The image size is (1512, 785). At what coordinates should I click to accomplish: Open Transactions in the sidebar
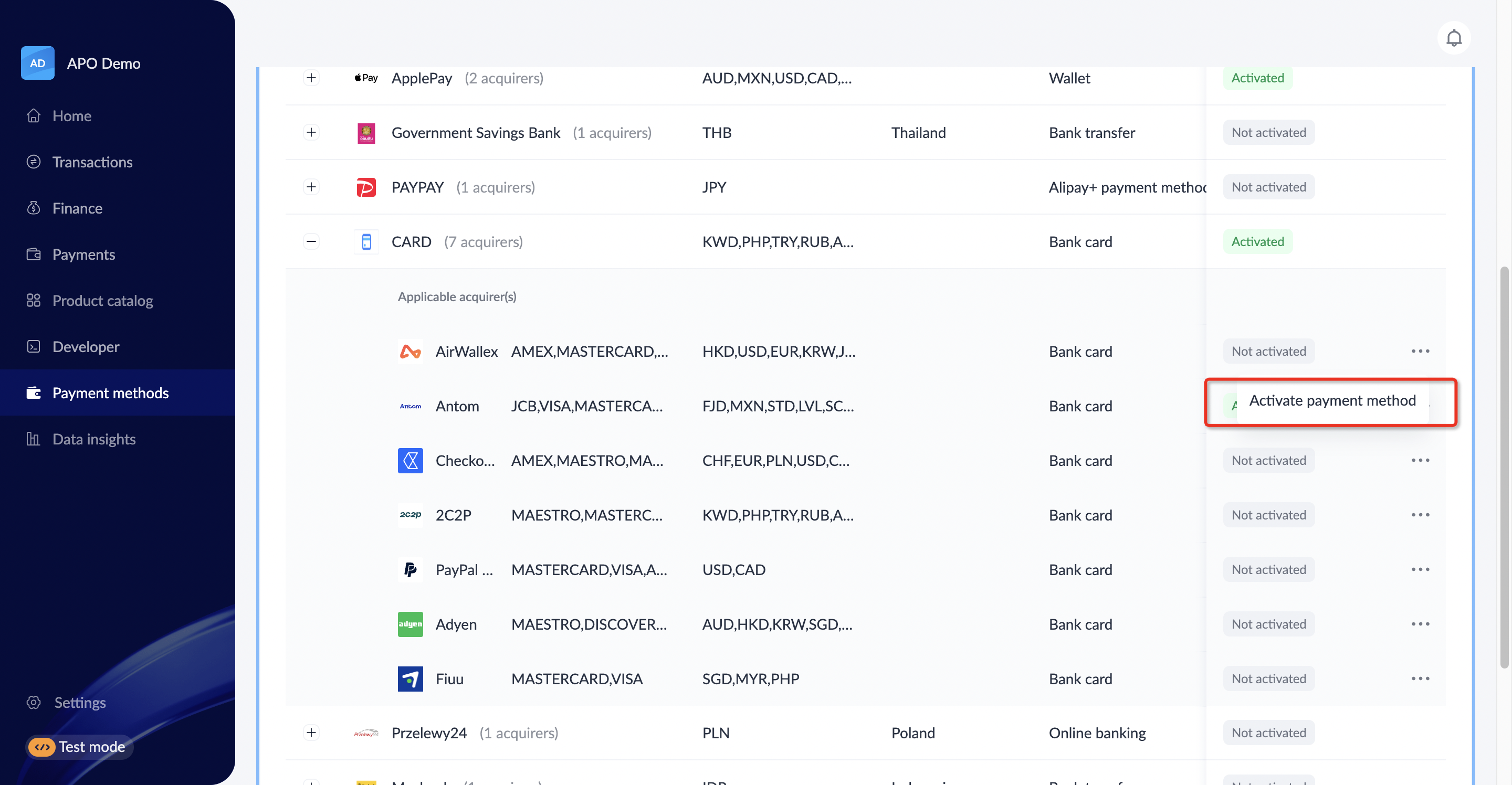pos(92,162)
